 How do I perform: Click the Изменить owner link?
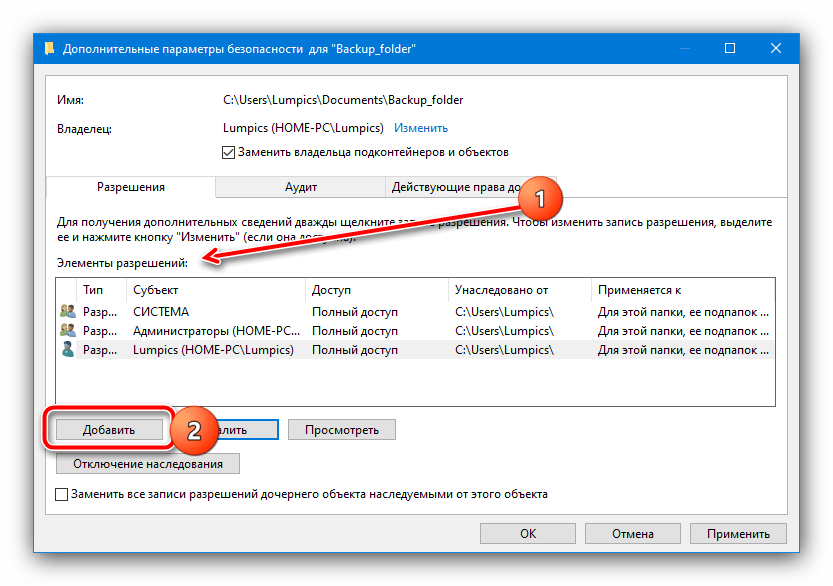(420, 128)
